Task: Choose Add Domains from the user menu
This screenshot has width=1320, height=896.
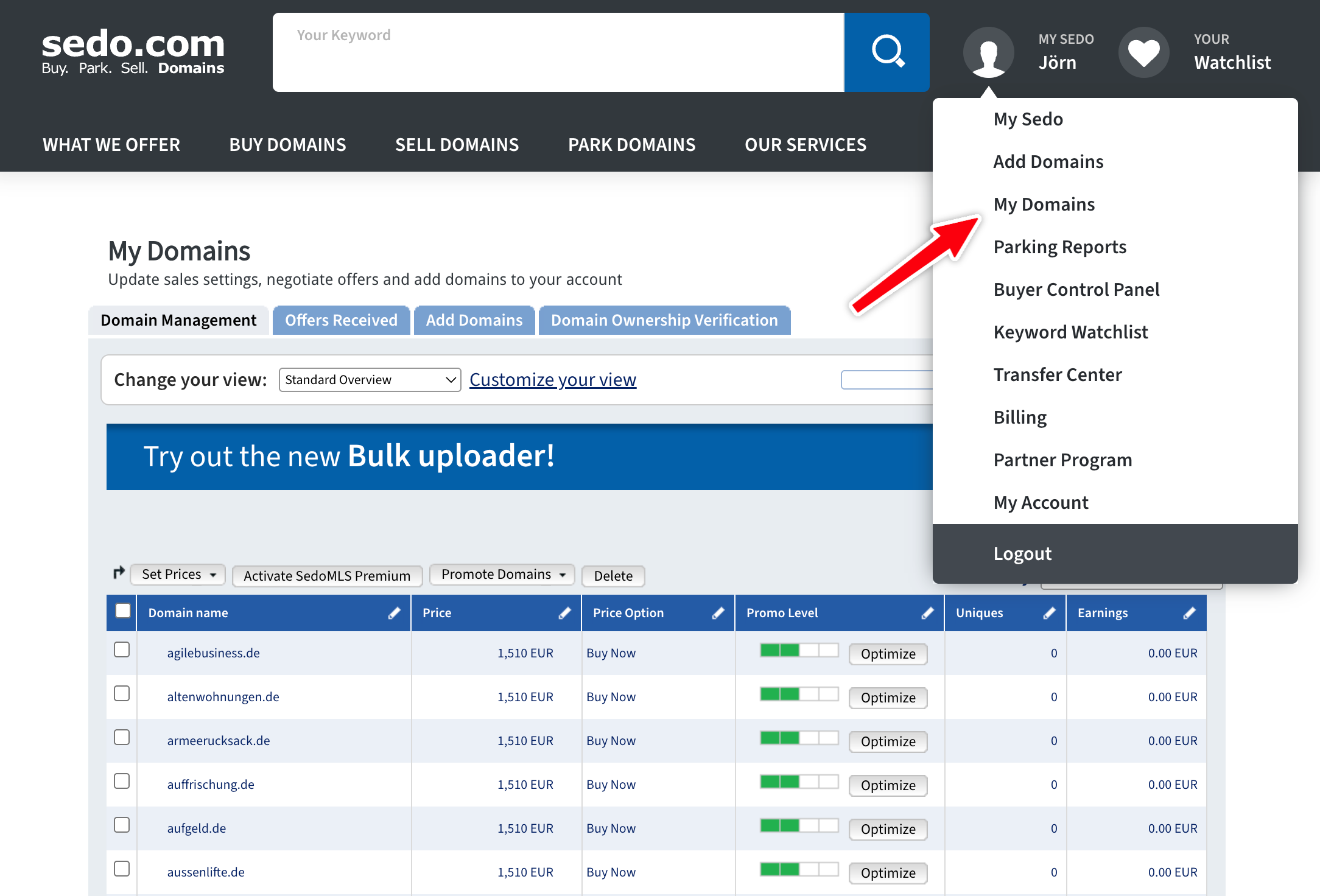Action: (1048, 162)
